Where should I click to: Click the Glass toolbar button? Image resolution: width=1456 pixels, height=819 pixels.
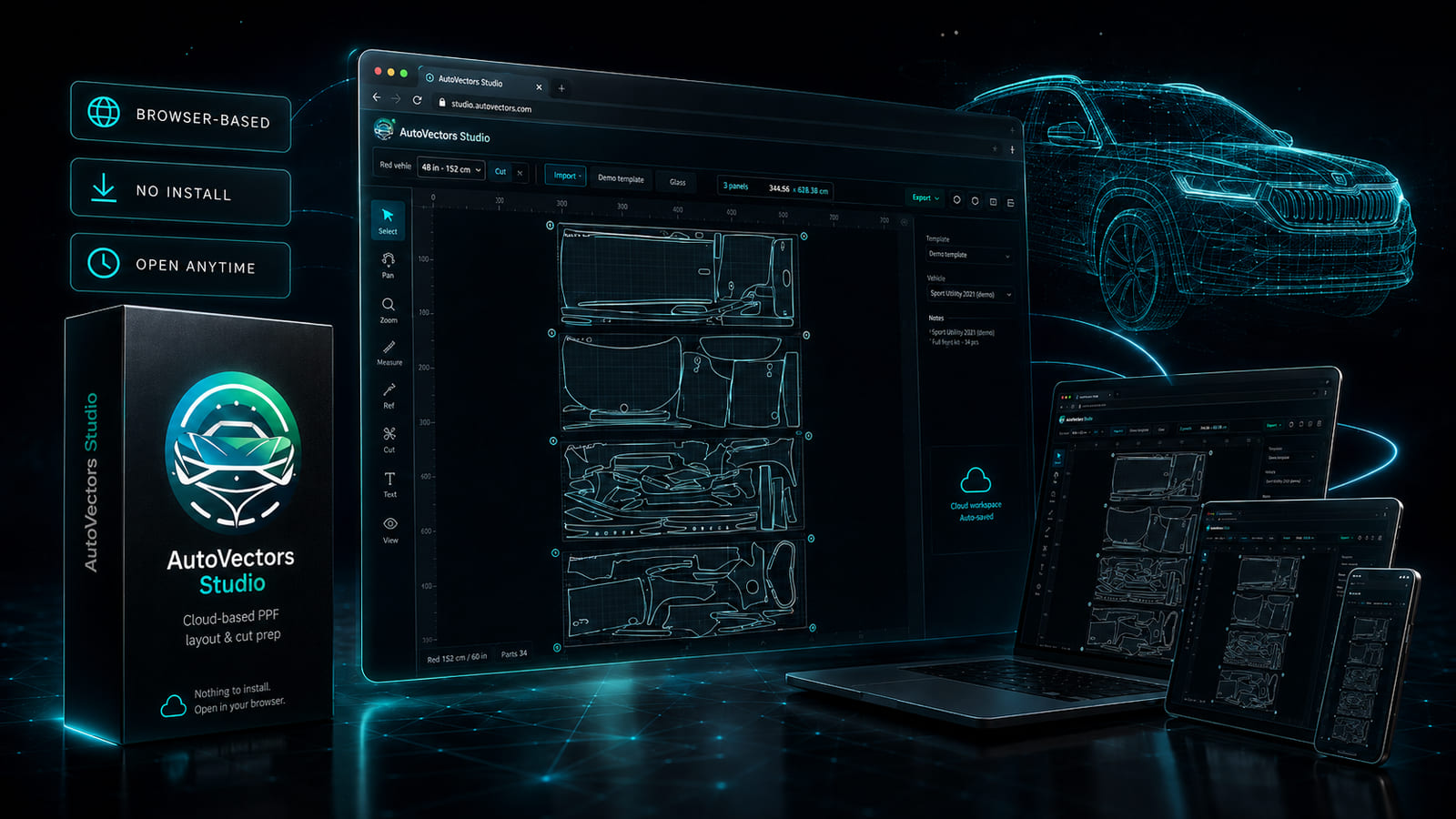(x=678, y=182)
